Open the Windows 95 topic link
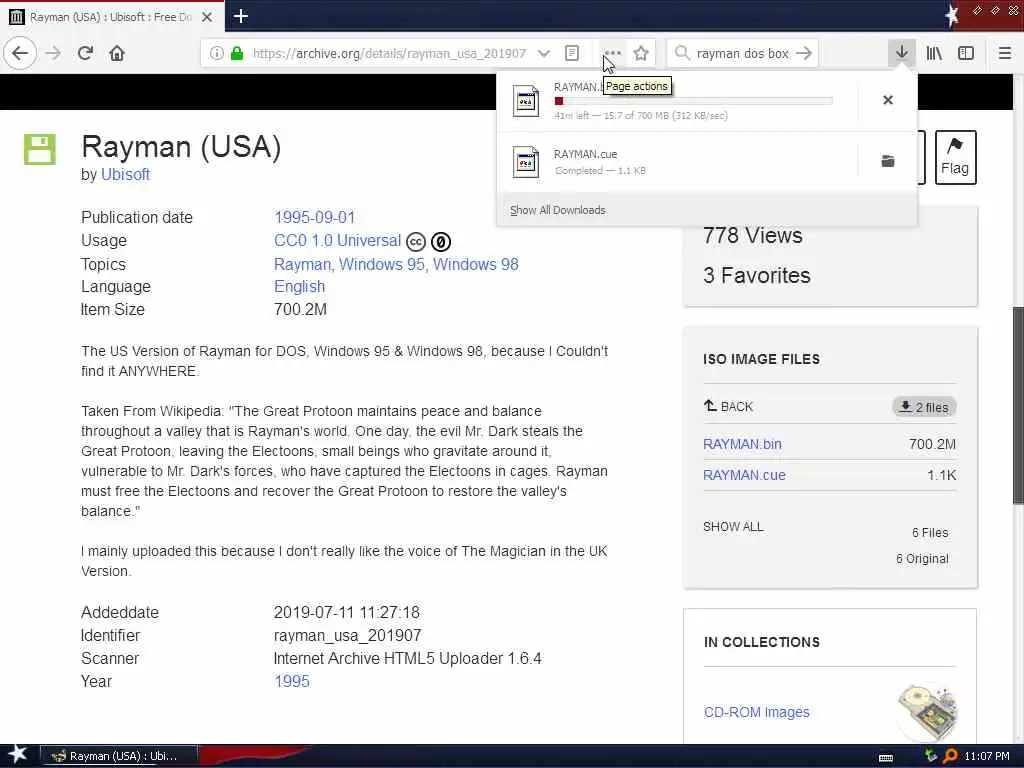This screenshot has height=768, width=1024. coord(383,264)
